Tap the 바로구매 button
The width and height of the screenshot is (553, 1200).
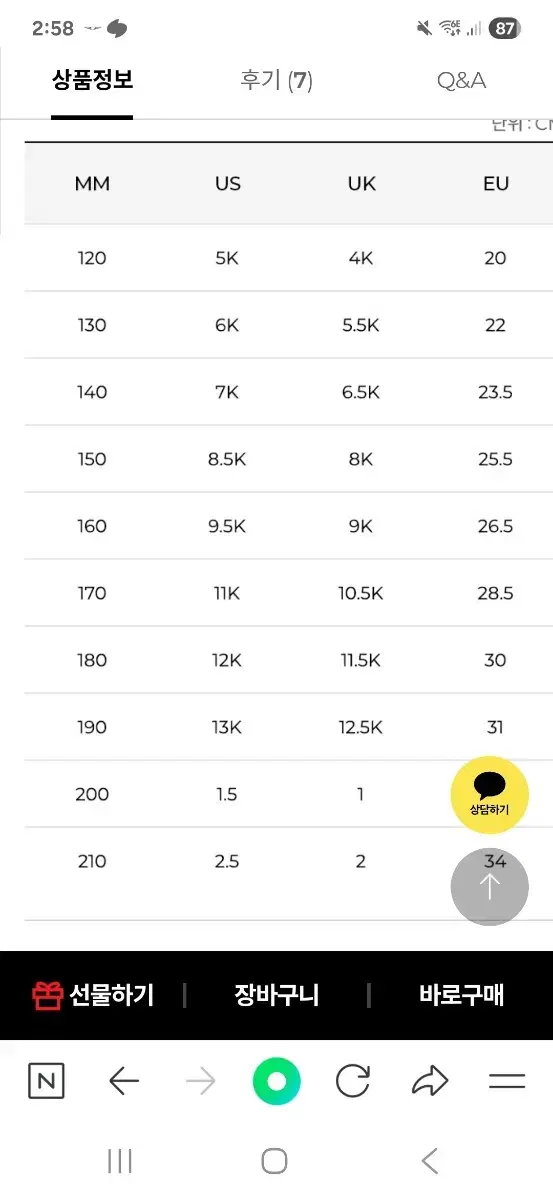(461, 996)
